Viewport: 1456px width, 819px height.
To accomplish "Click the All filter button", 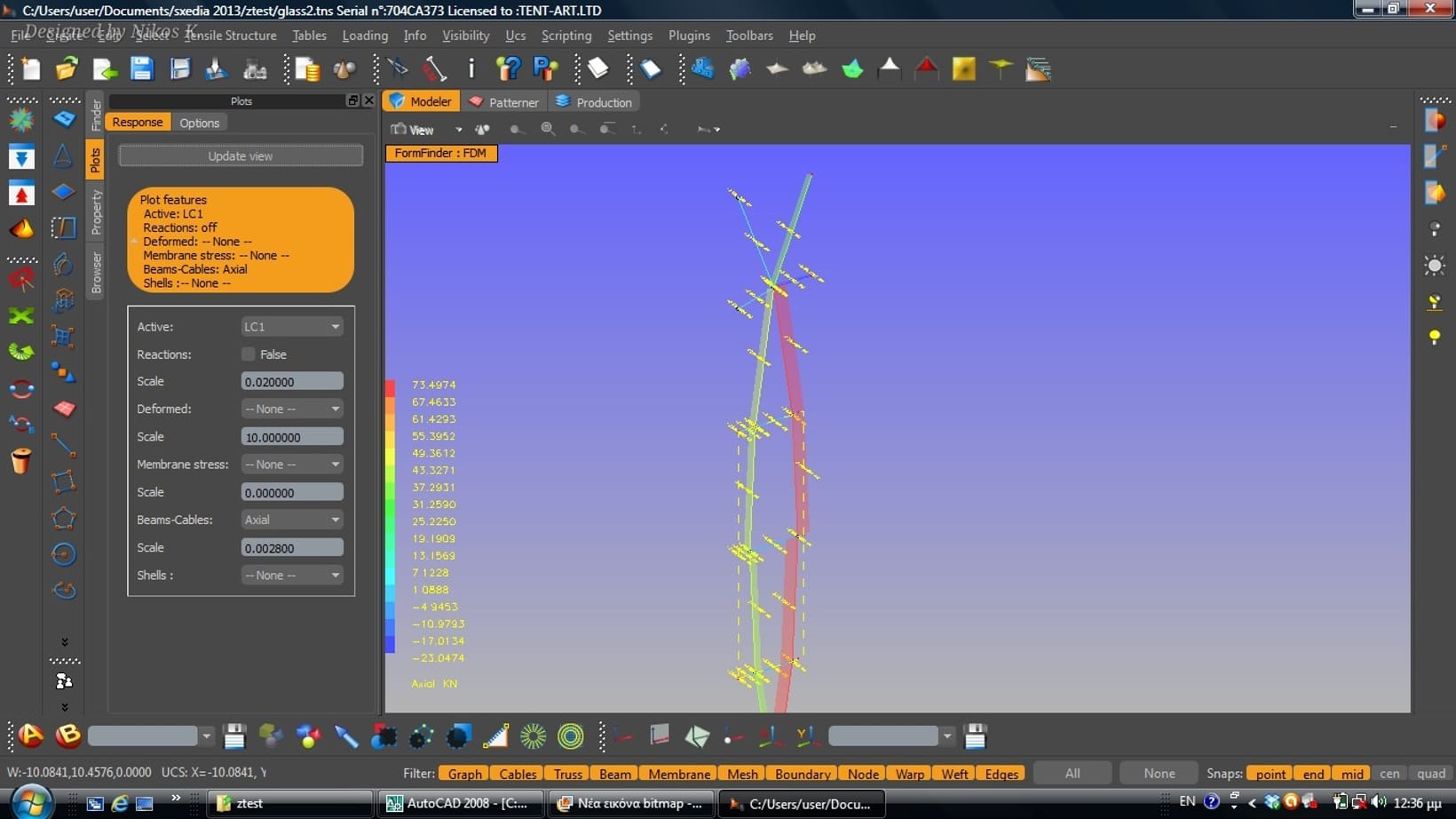I will [x=1072, y=774].
